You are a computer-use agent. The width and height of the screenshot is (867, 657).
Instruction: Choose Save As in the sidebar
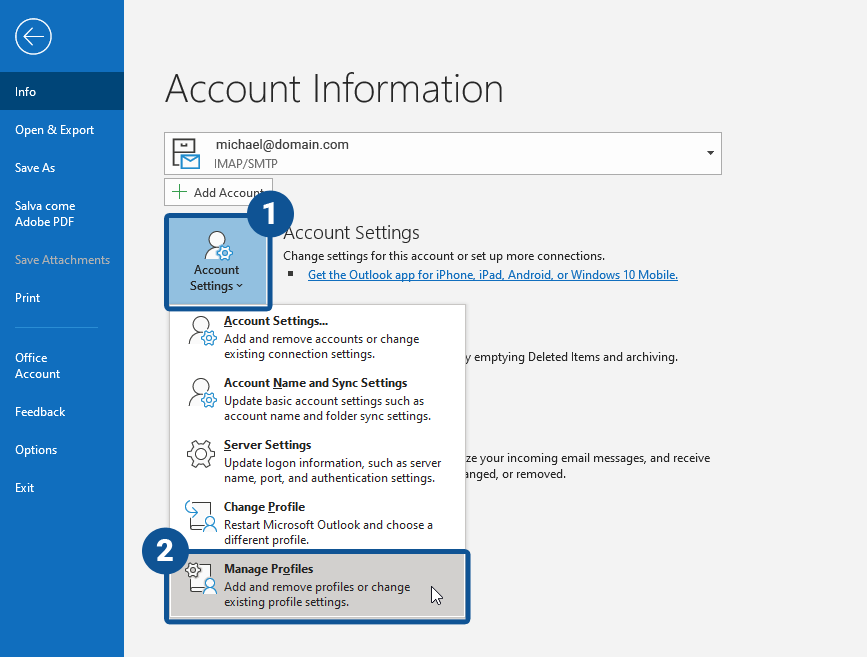[62, 168]
